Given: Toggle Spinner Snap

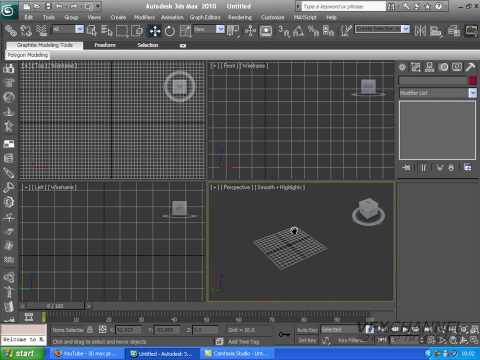Looking at the screenshot, I should pos(328,31).
